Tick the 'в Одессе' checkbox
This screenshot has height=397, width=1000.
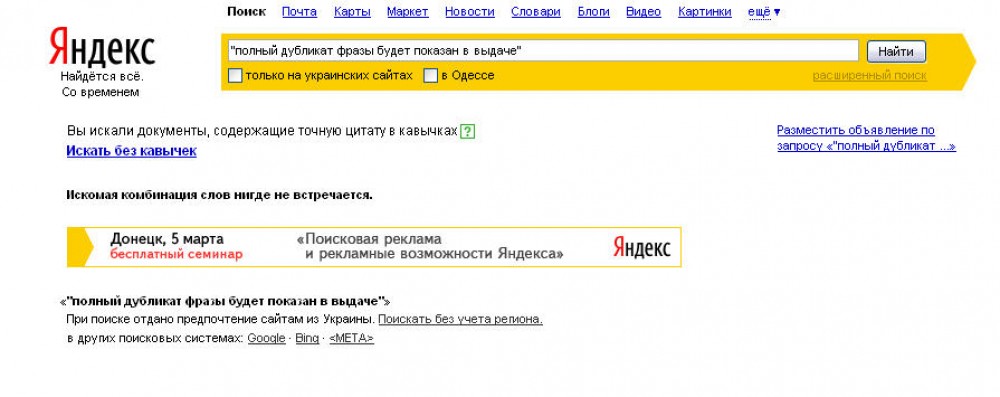(x=431, y=75)
